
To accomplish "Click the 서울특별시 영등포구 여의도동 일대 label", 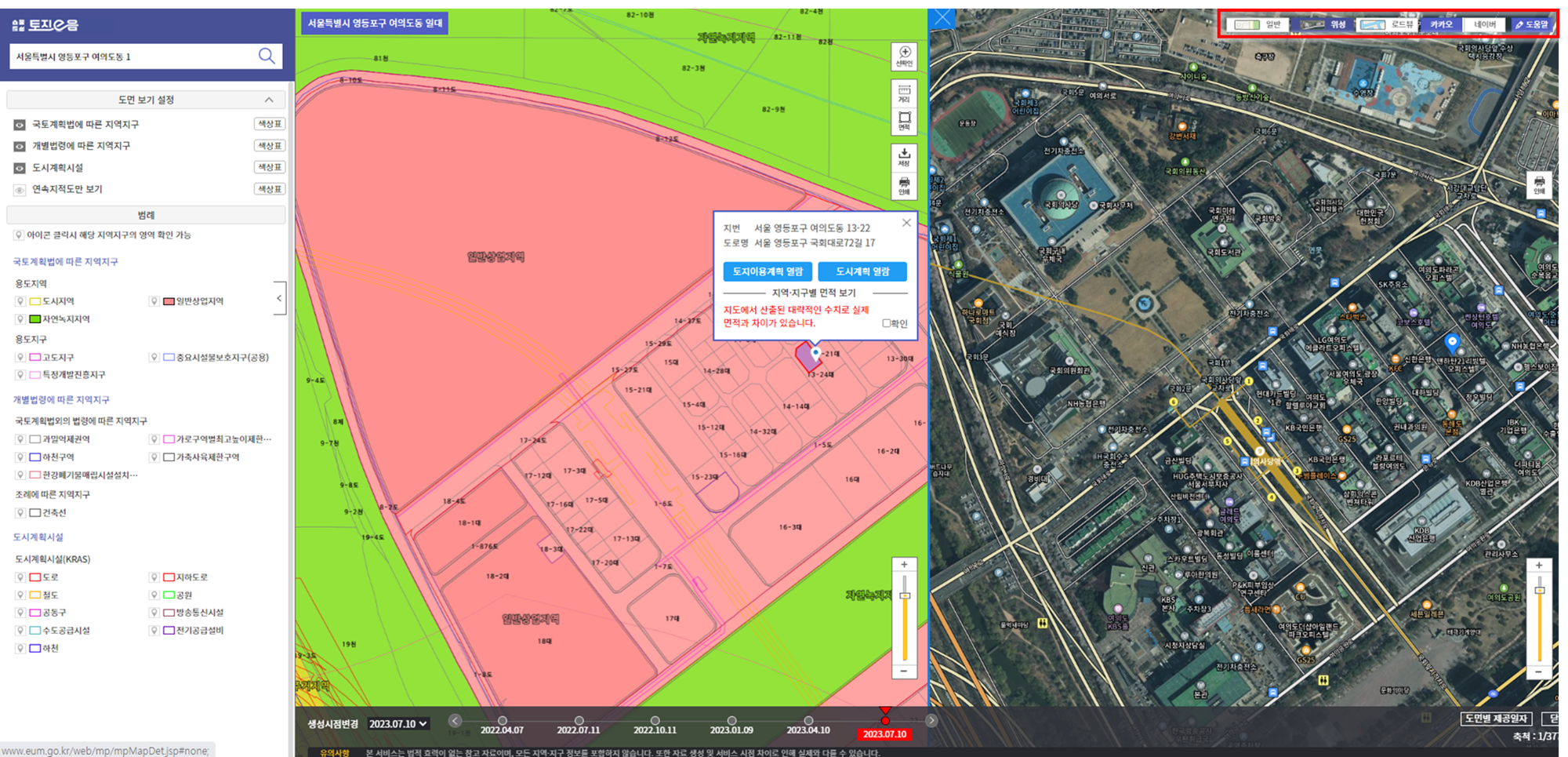I will click(375, 24).
